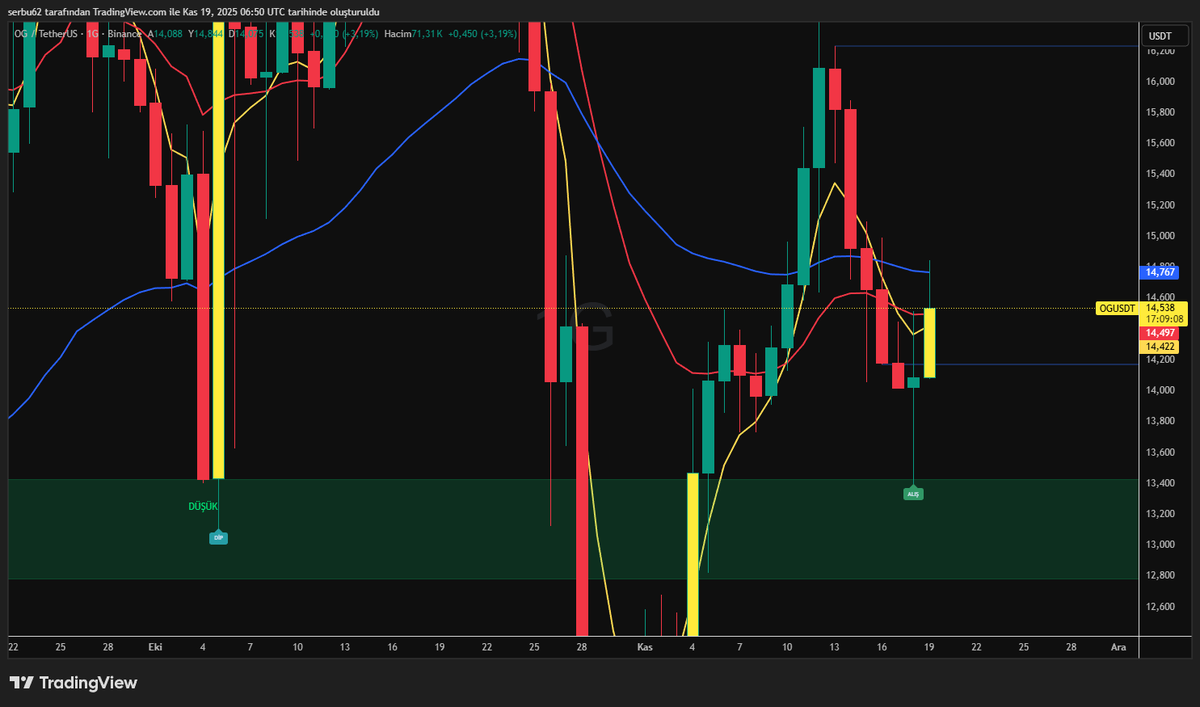The height and width of the screenshot is (707, 1200).
Task: Click the DÜŞÜK label on the chart
Action: [x=203, y=507]
